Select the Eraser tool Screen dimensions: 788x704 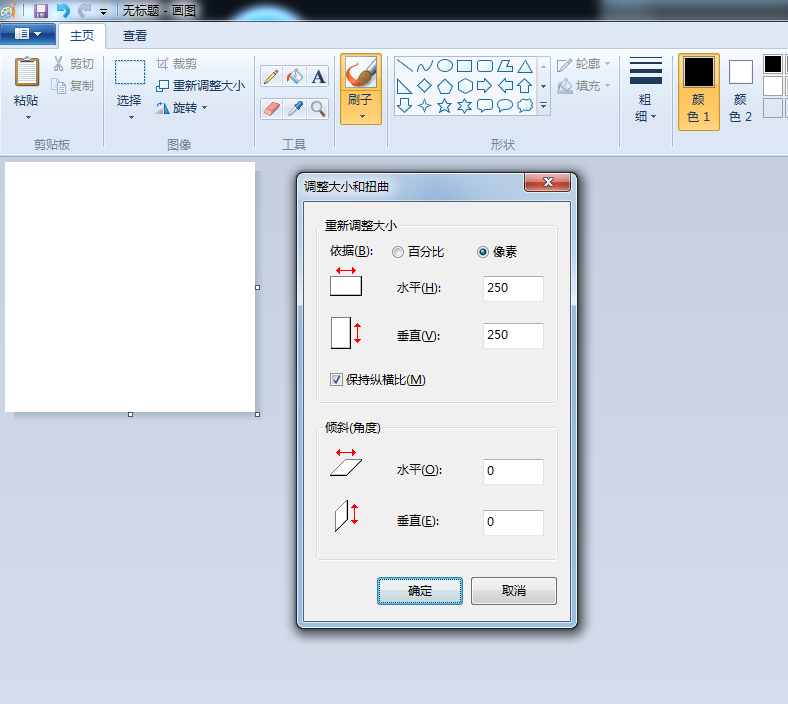(271, 109)
